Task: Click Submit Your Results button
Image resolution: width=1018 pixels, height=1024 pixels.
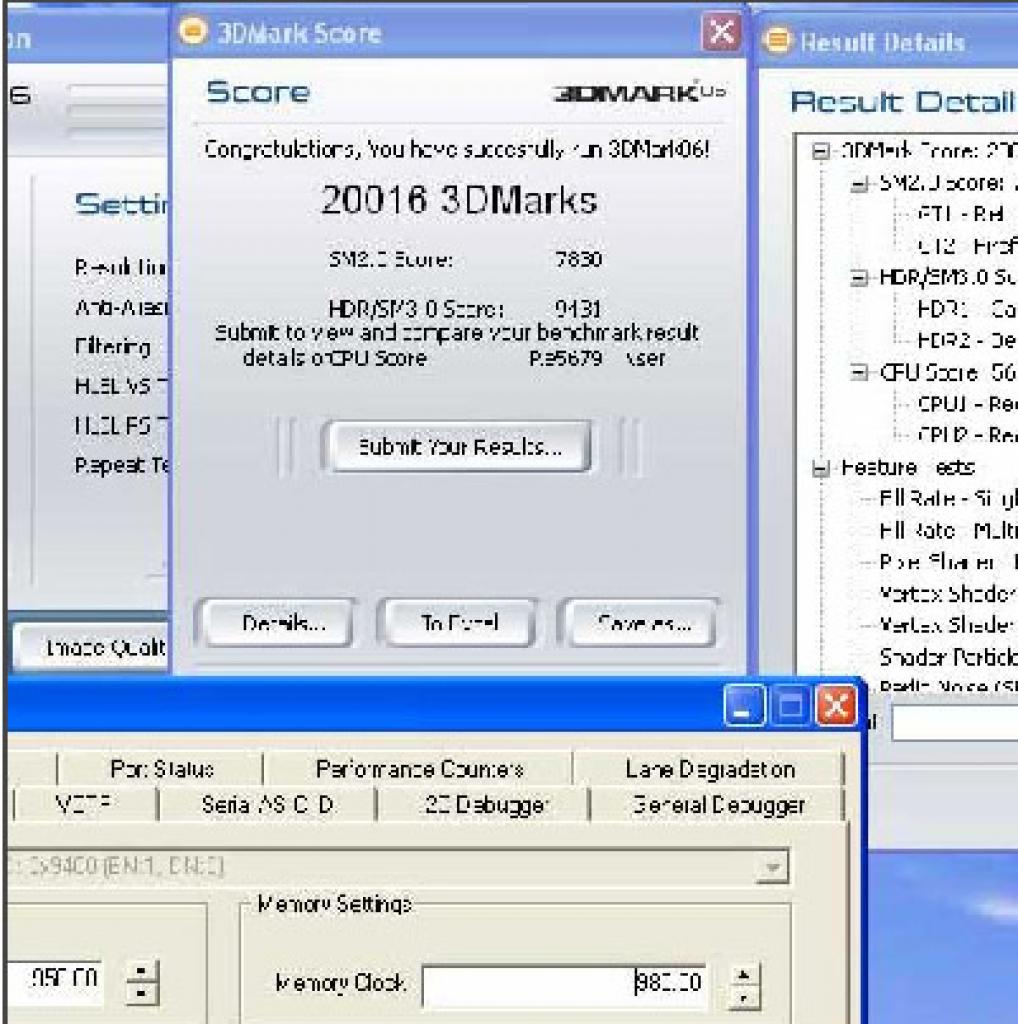Action: click(458, 447)
